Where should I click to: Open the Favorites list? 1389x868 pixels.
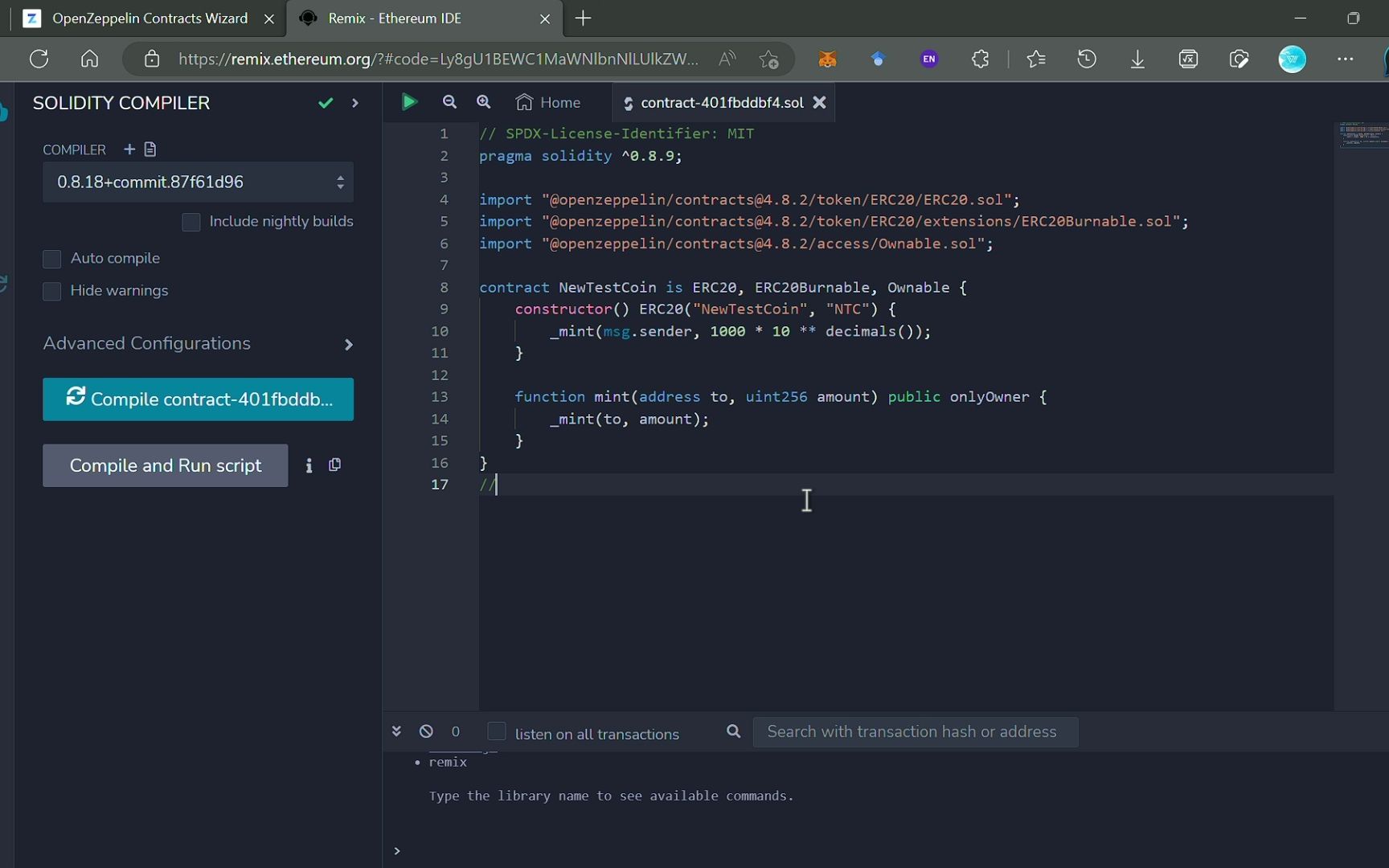[1036, 59]
